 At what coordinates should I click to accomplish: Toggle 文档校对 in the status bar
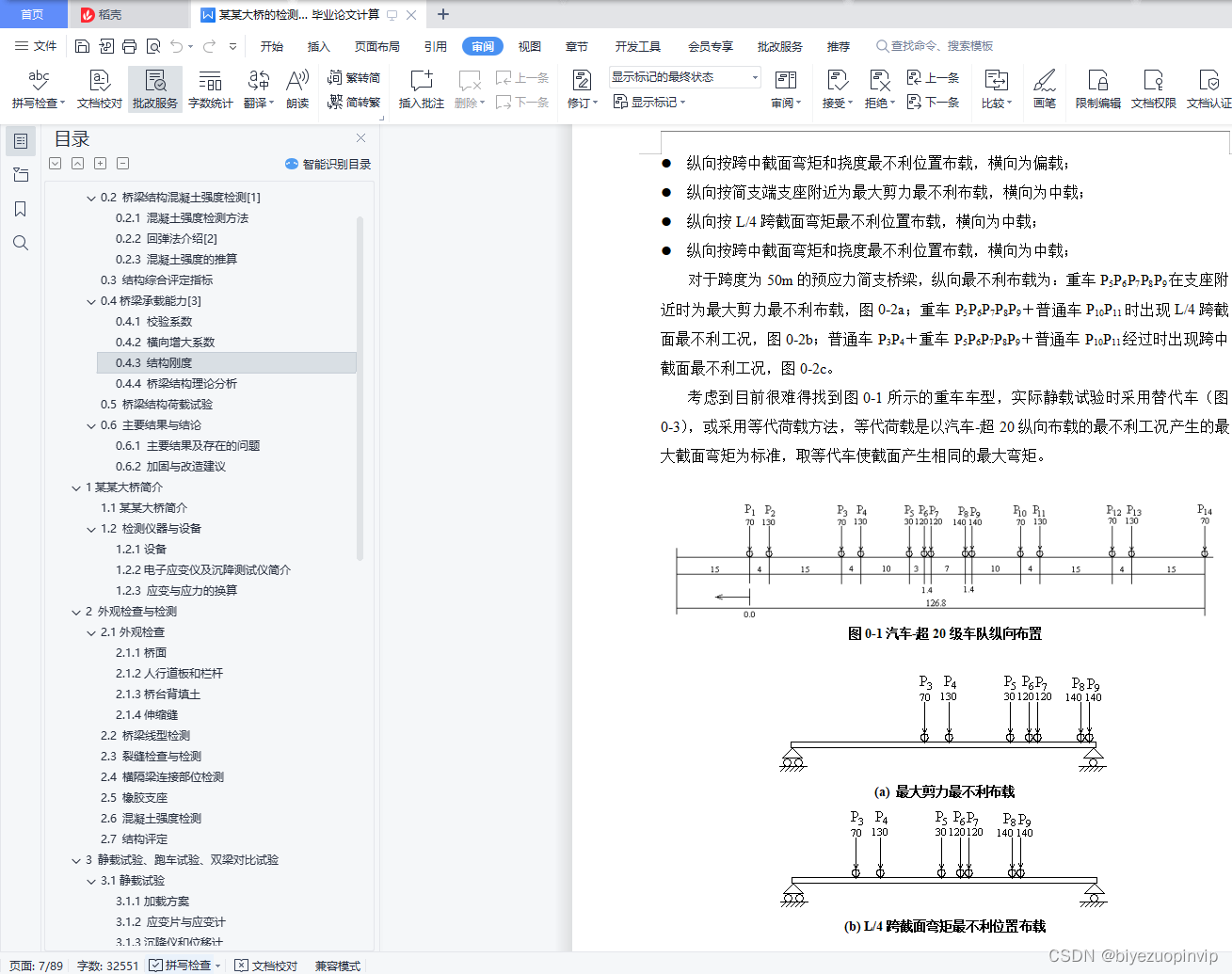[266, 966]
